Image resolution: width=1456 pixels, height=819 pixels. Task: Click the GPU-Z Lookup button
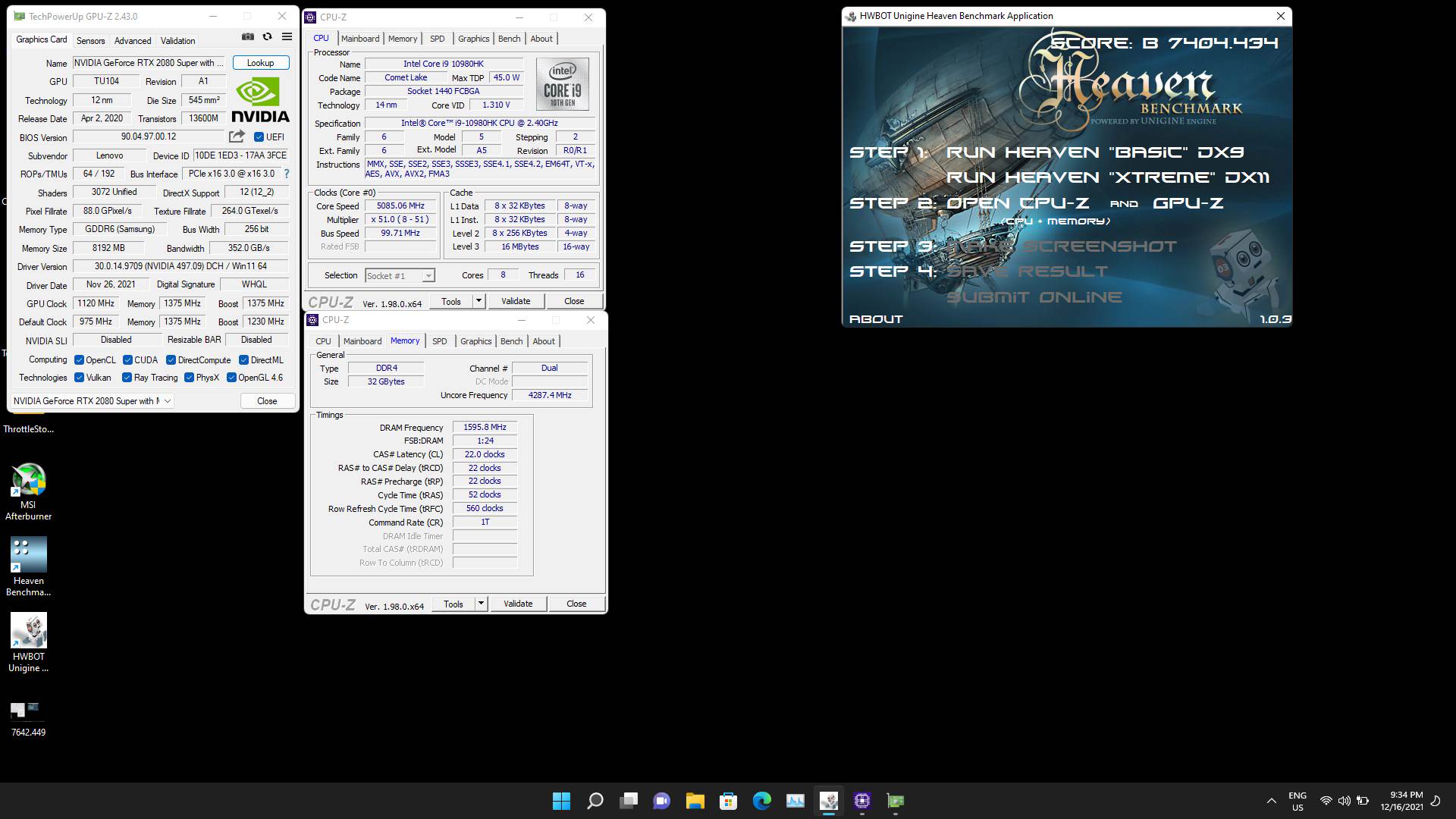(261, 63)
